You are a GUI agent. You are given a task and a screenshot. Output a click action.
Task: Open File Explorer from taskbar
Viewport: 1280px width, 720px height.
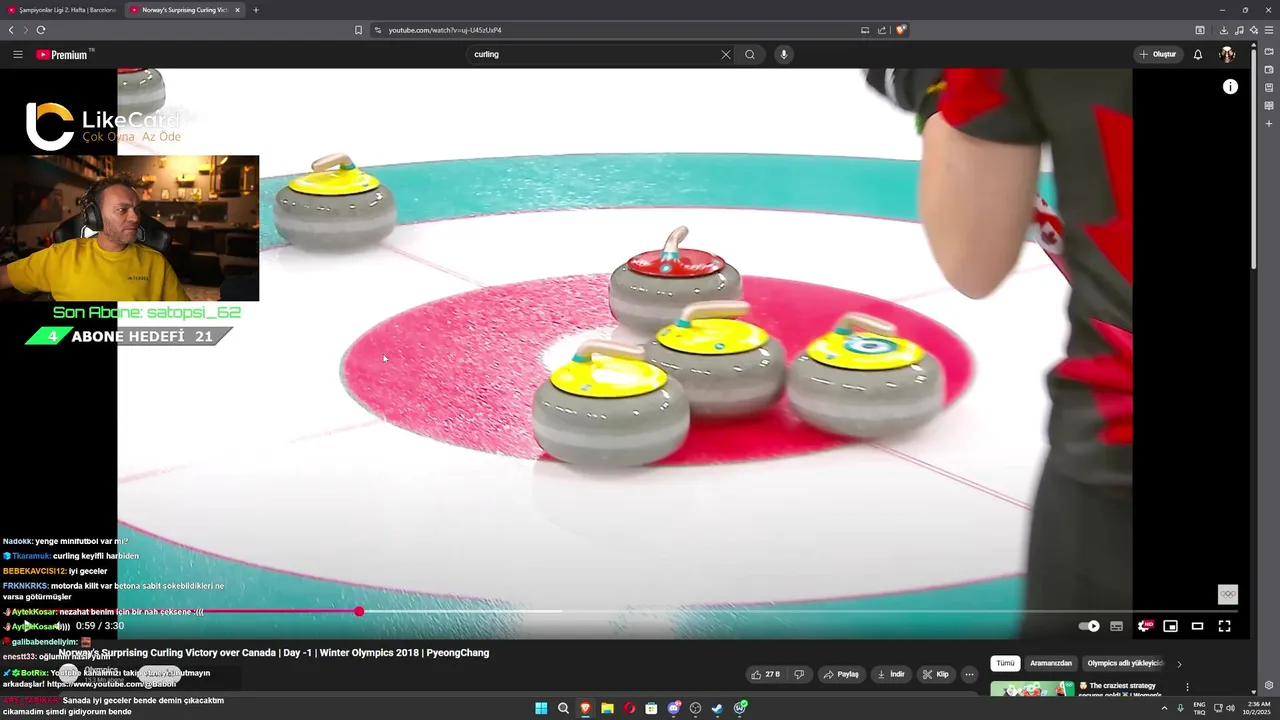coord(607,708)
